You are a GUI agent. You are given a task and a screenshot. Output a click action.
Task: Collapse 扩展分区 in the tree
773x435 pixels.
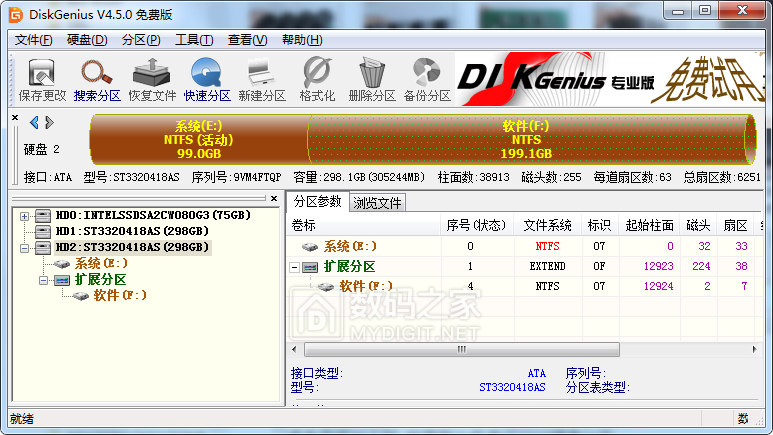coord(43,280)
